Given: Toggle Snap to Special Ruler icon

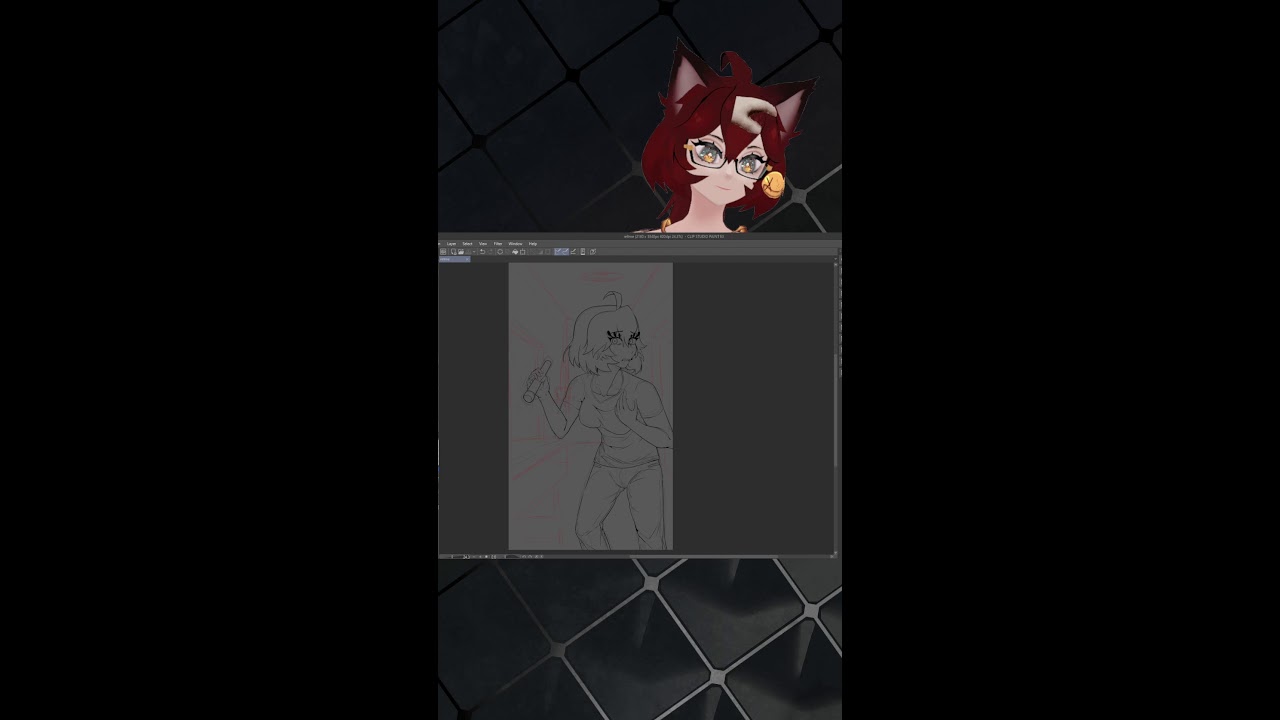Looking at the screenshot, I should 566,252.
